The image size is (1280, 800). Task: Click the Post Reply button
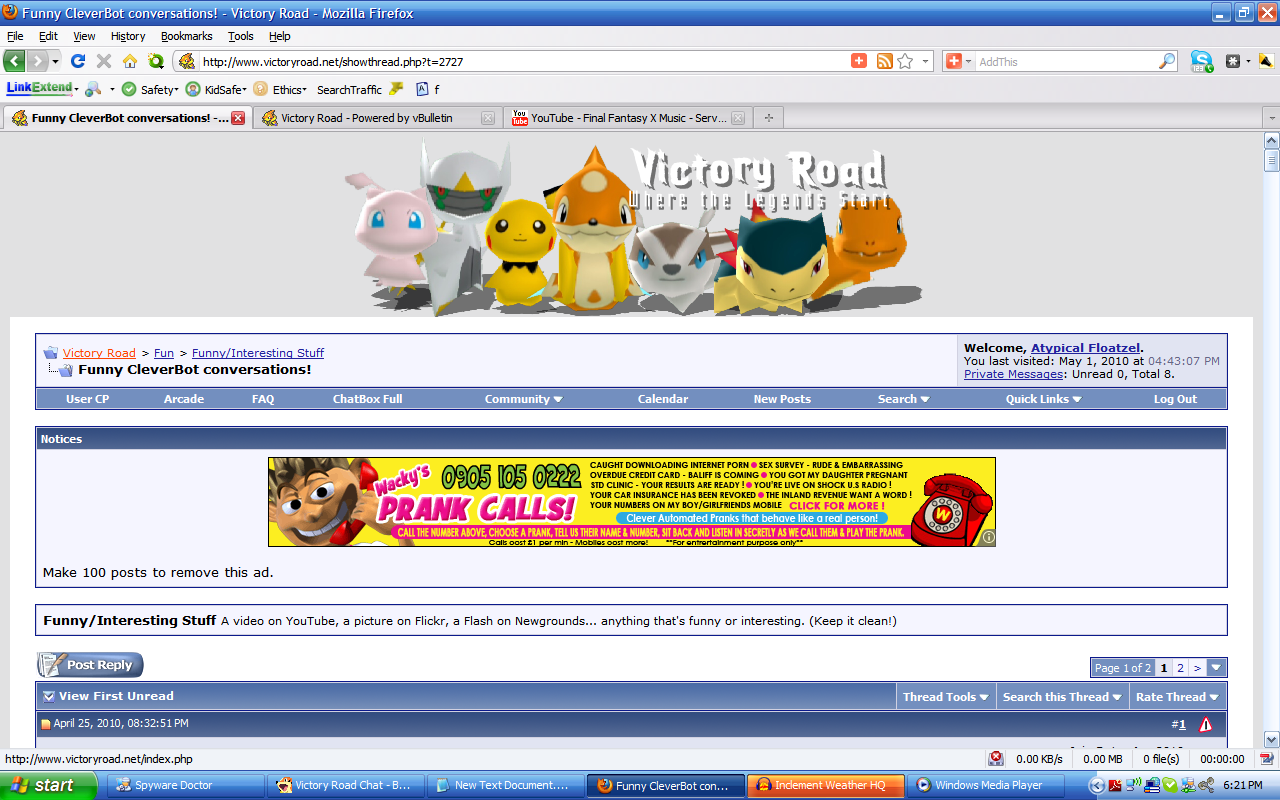(x=90, y=665)
